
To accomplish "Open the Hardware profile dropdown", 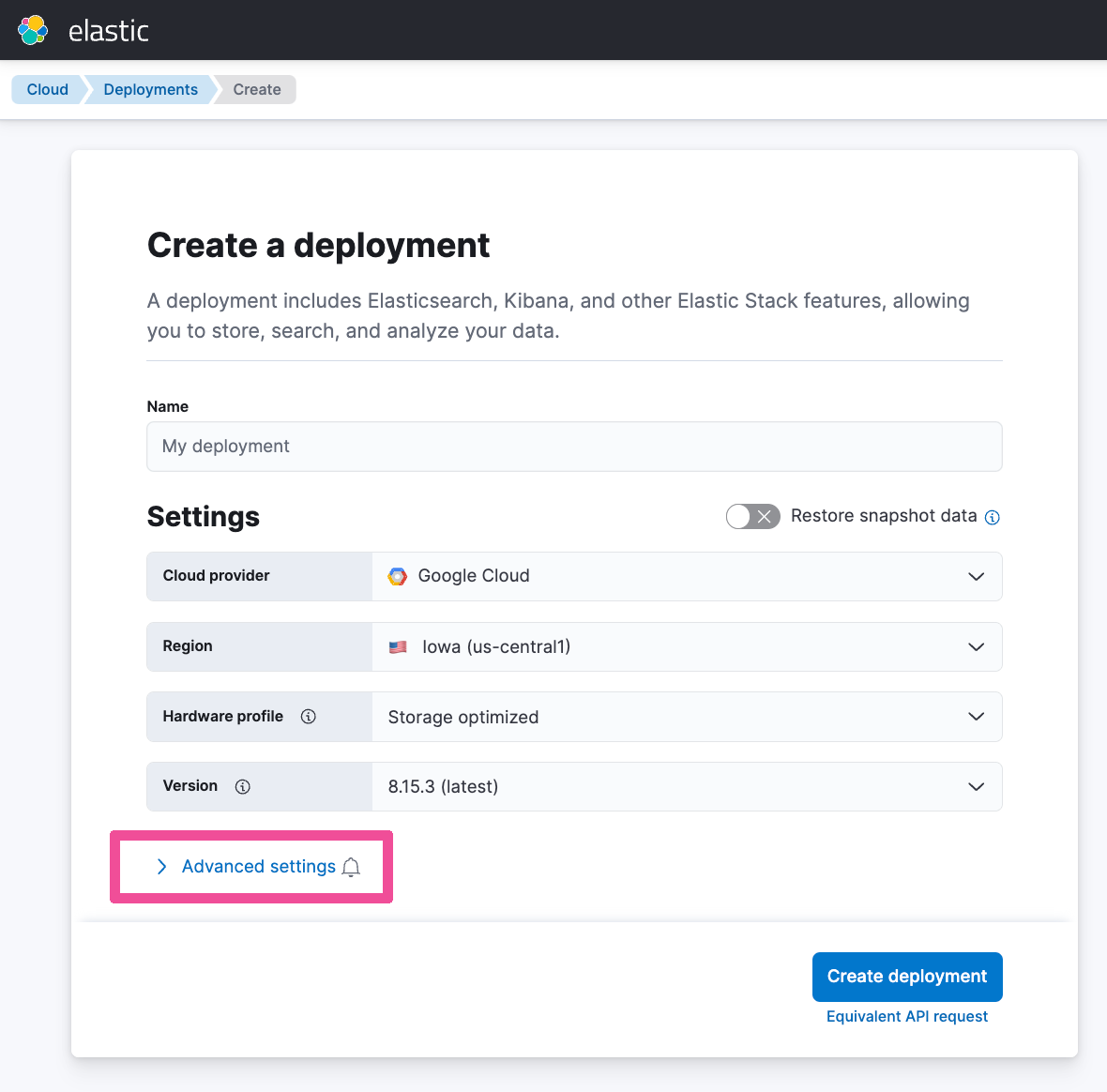I will click(687, 717).
